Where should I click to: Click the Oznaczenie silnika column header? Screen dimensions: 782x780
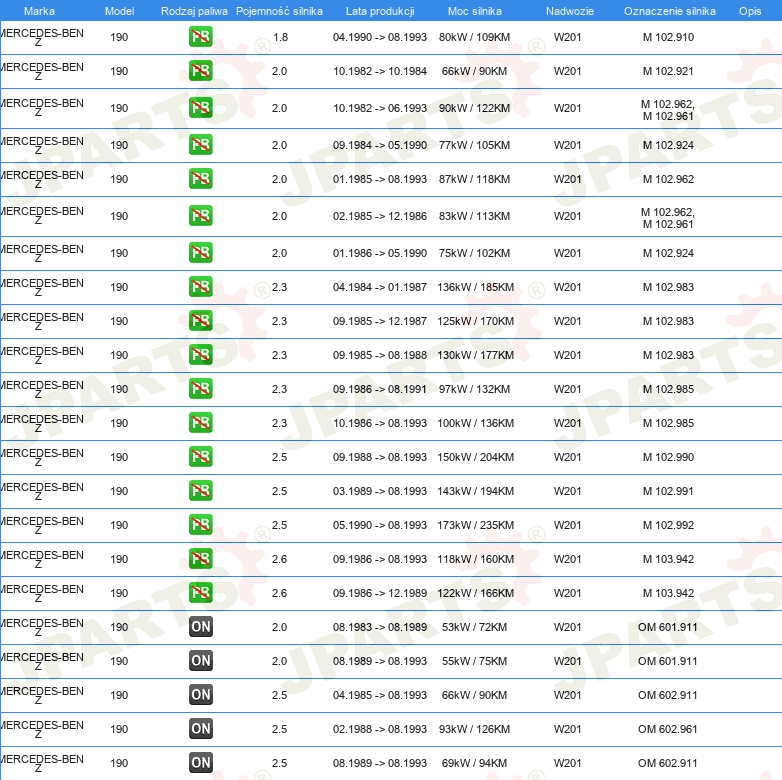(x=667, y=11)
